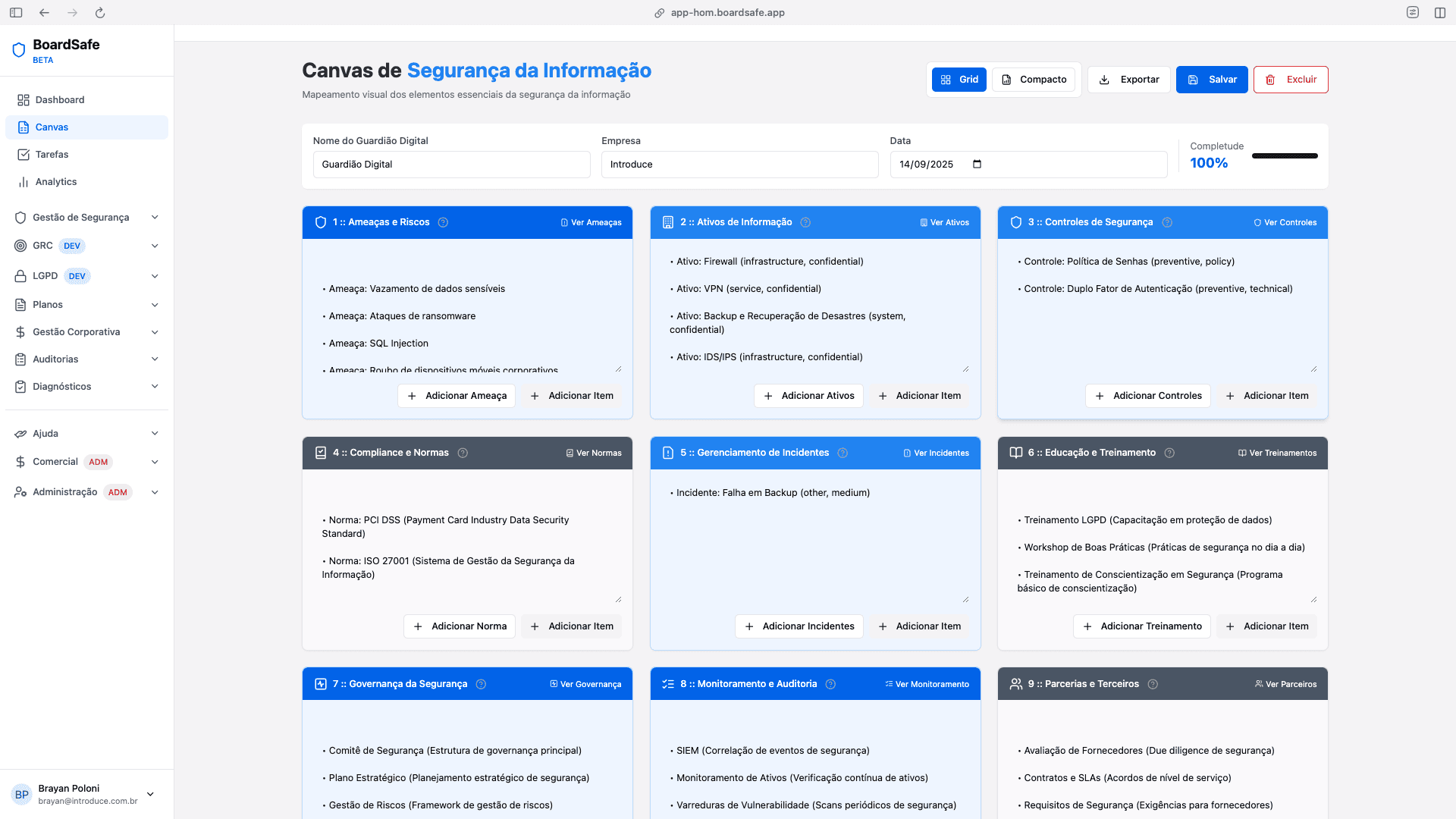
Task: Click help icon beside Controles de Segurança
Action: (x=1167, y=222)
